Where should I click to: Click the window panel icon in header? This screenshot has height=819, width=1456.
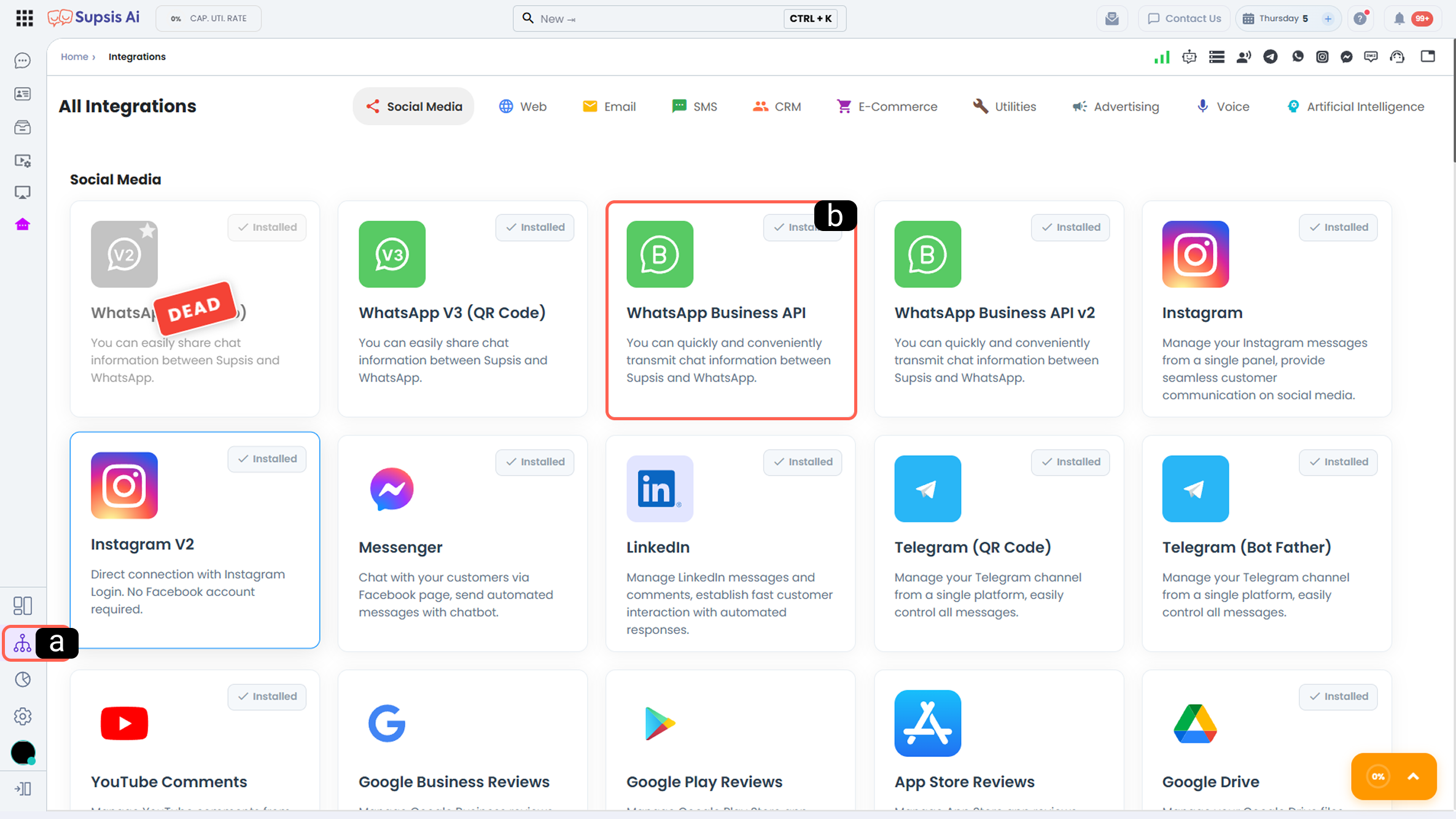pyautogui.click(x=1428, y=57)
